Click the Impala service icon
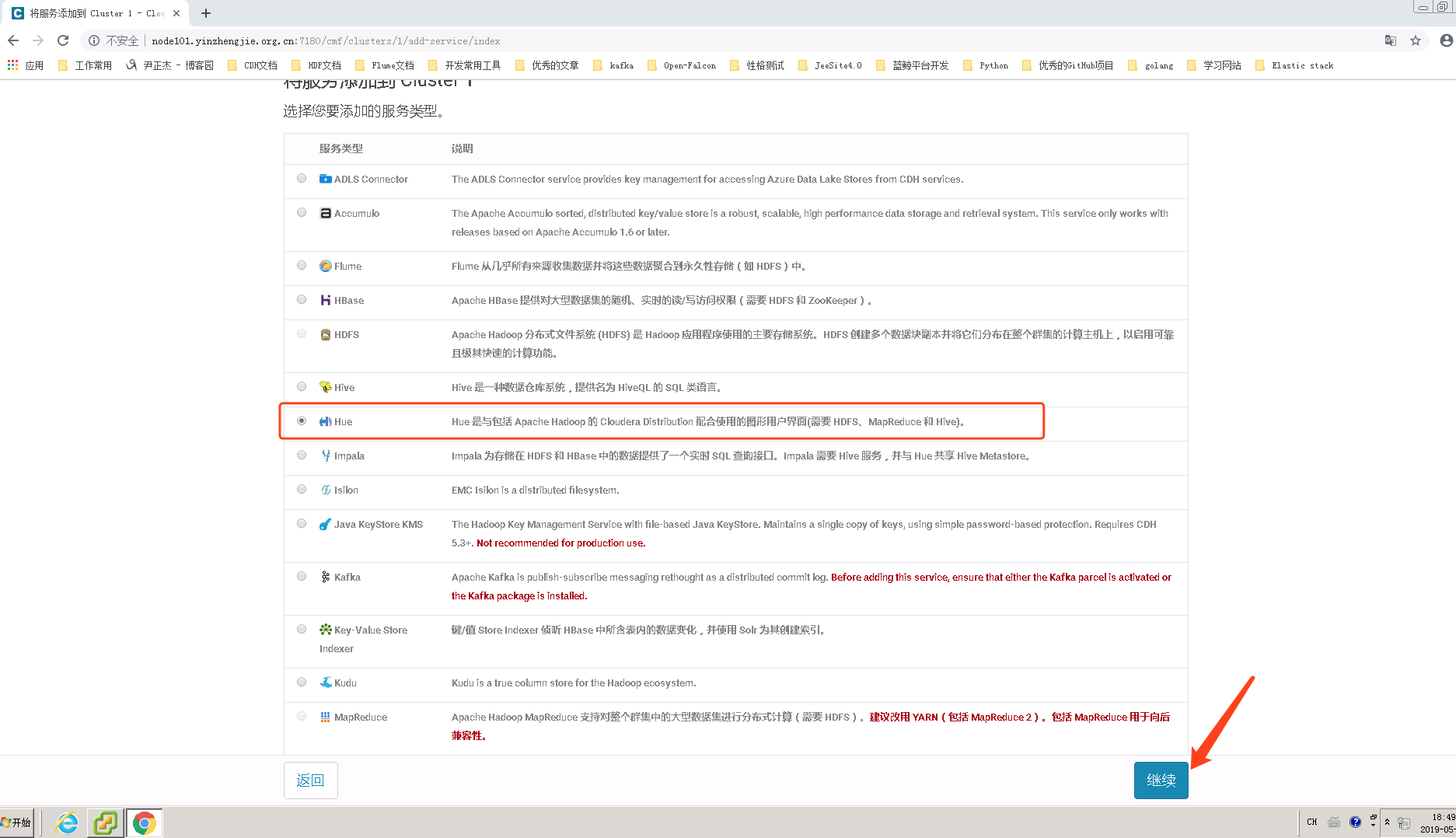 tap(325, 456)
